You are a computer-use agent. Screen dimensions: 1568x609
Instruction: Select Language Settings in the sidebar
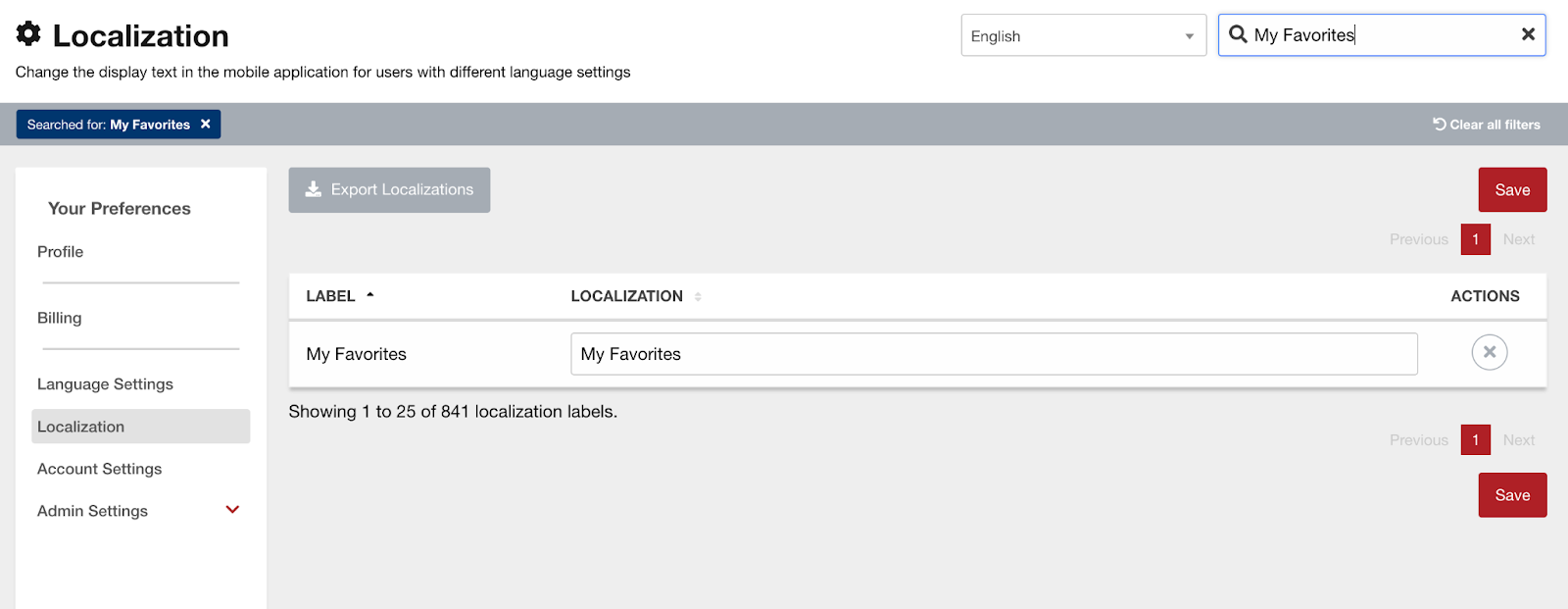click(x=105, y=384)
